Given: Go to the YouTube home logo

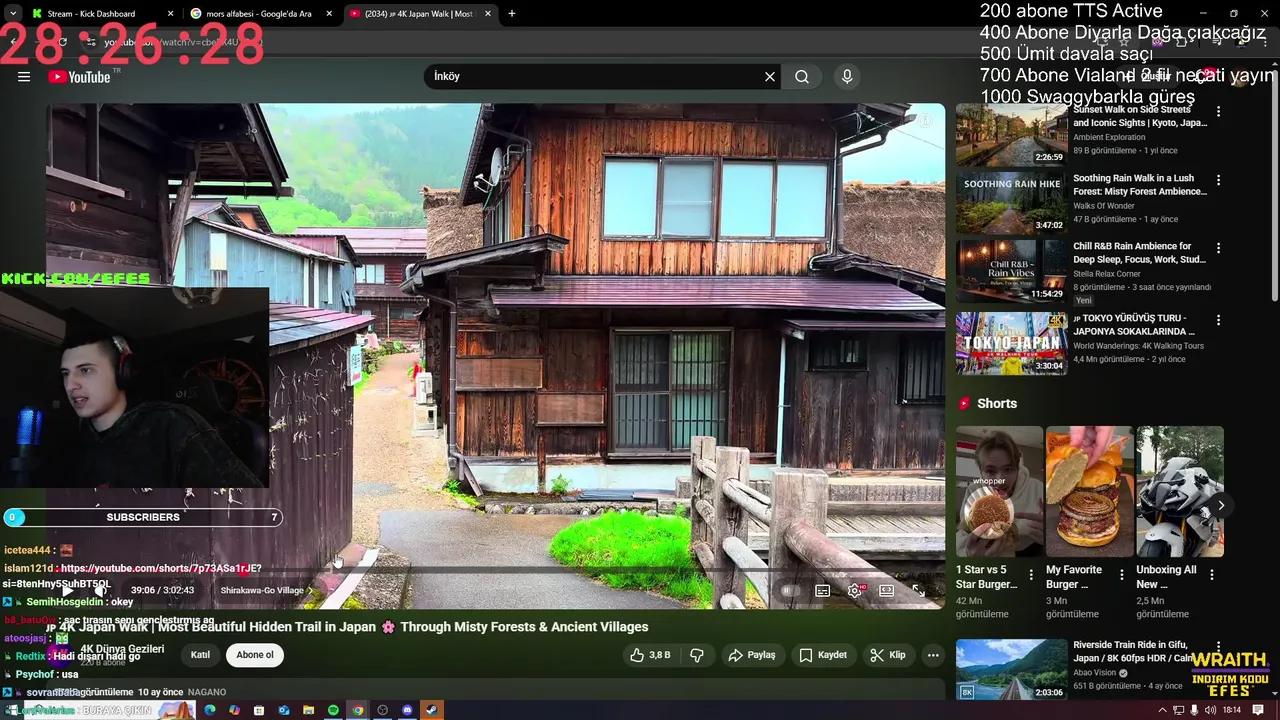Looking at the screenshot, I should click(x=79, y=77).
